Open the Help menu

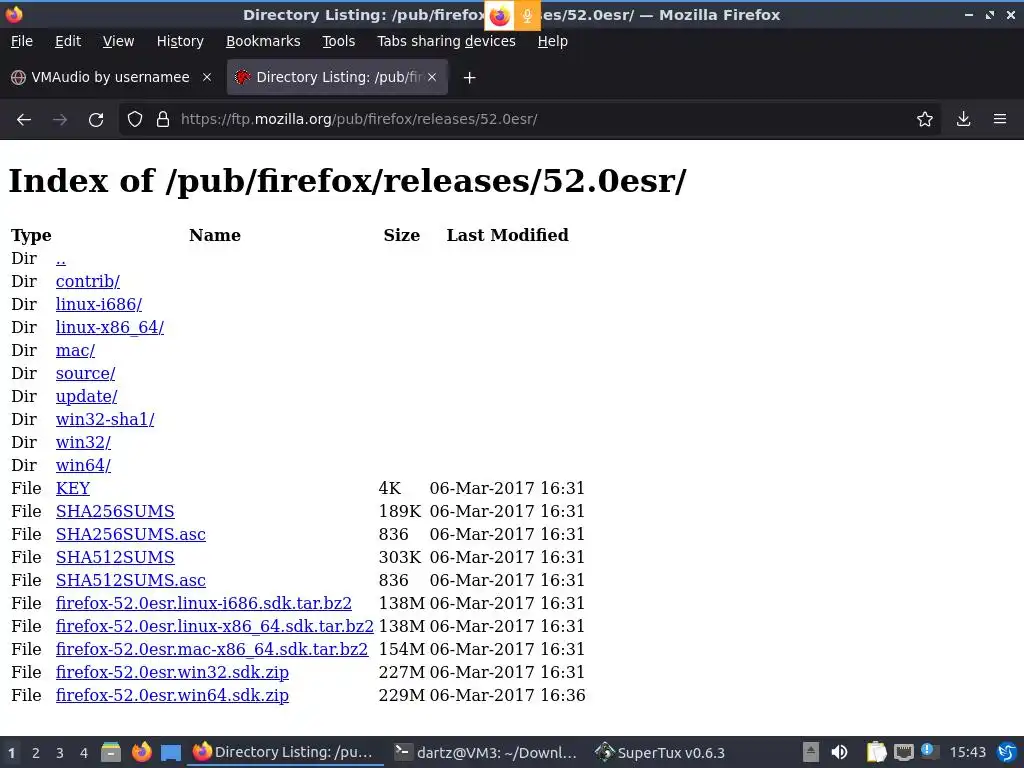pos(552,41)
